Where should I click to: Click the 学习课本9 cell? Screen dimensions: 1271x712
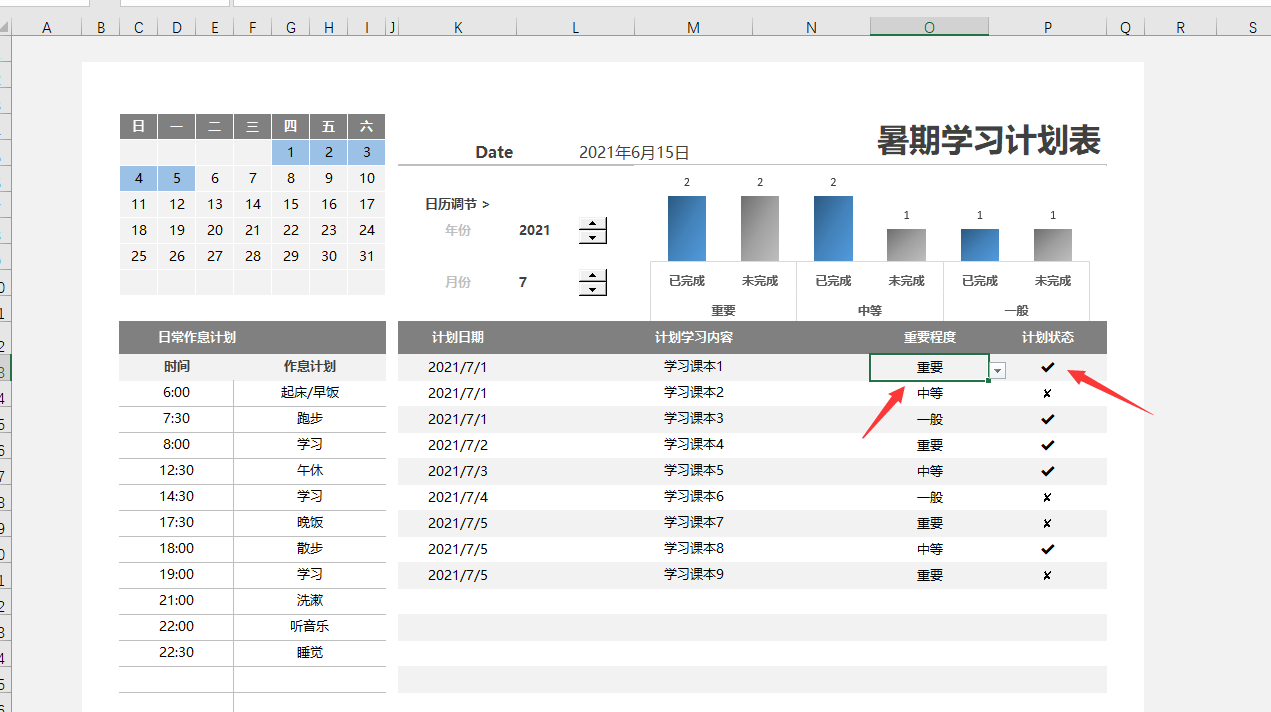click(693, 575)
